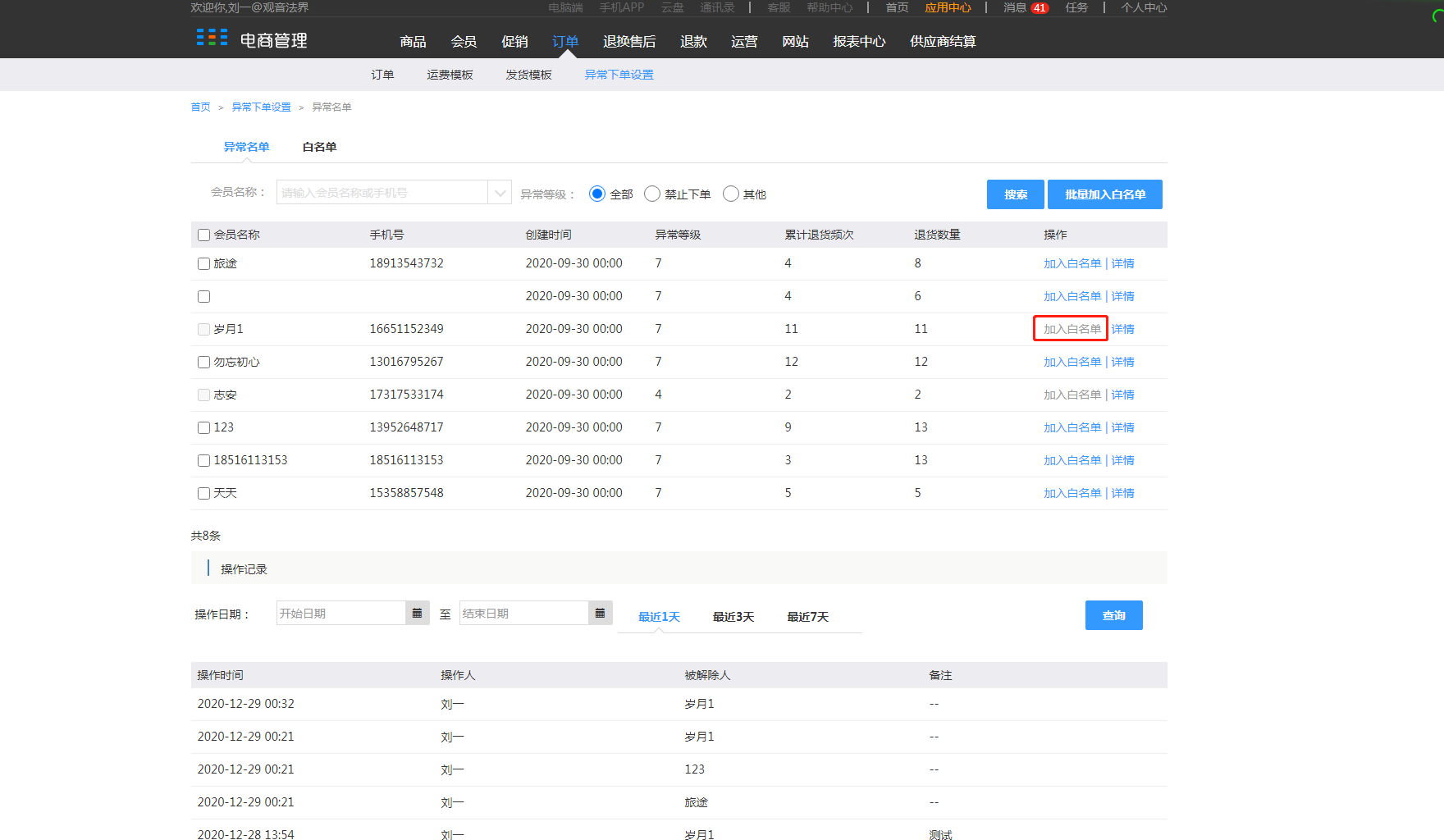This screenshot has width=1444, height=840.
Task: Switch to the 白名单 tab
Action: pos(319,147)
